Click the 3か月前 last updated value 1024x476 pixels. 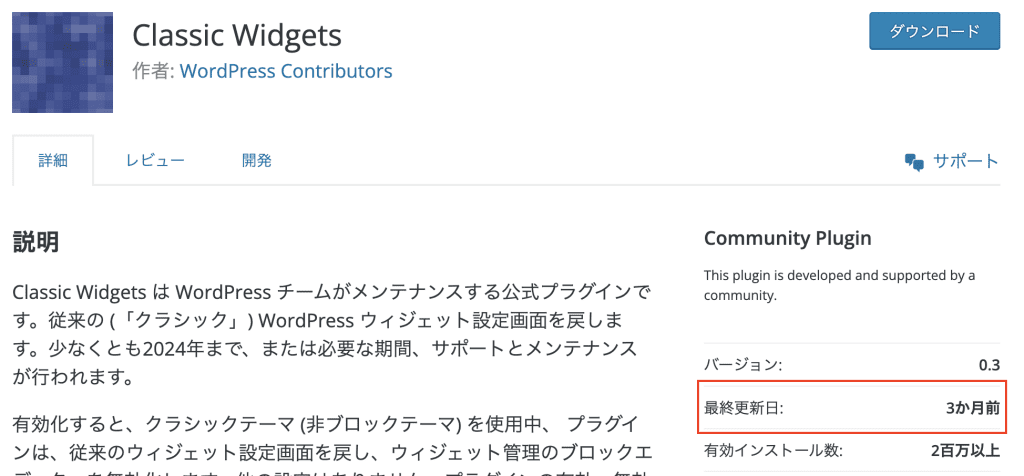(x=973, y=409)
